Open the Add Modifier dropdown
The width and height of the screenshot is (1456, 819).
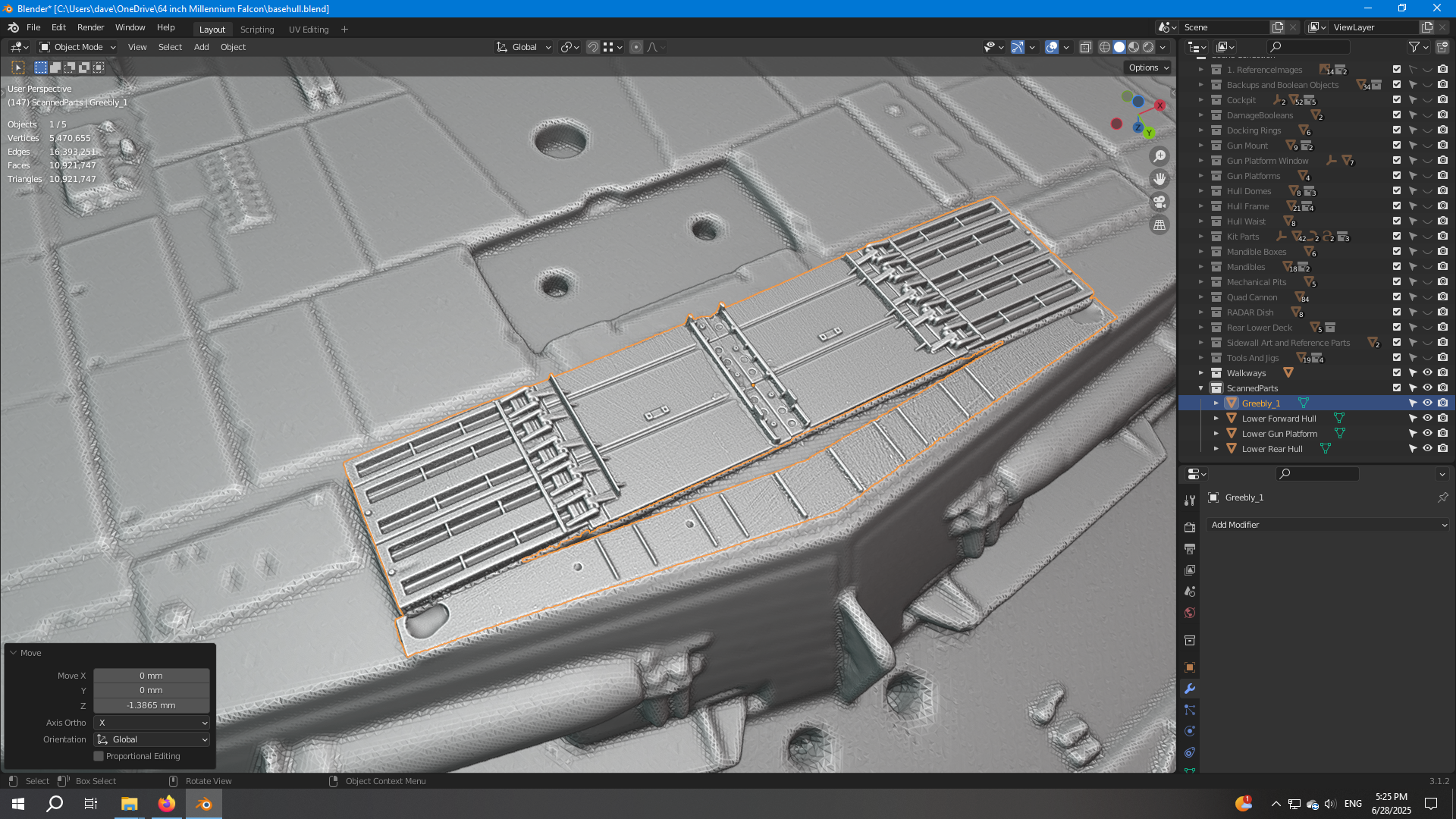tap(1328, 525)
